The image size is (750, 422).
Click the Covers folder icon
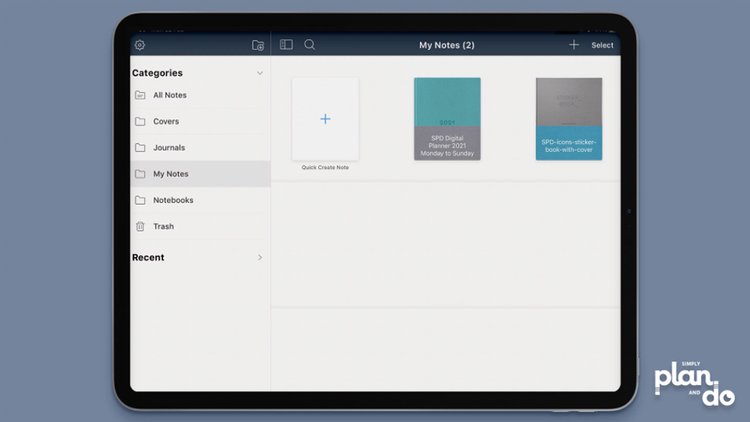[x=140, y=122]
